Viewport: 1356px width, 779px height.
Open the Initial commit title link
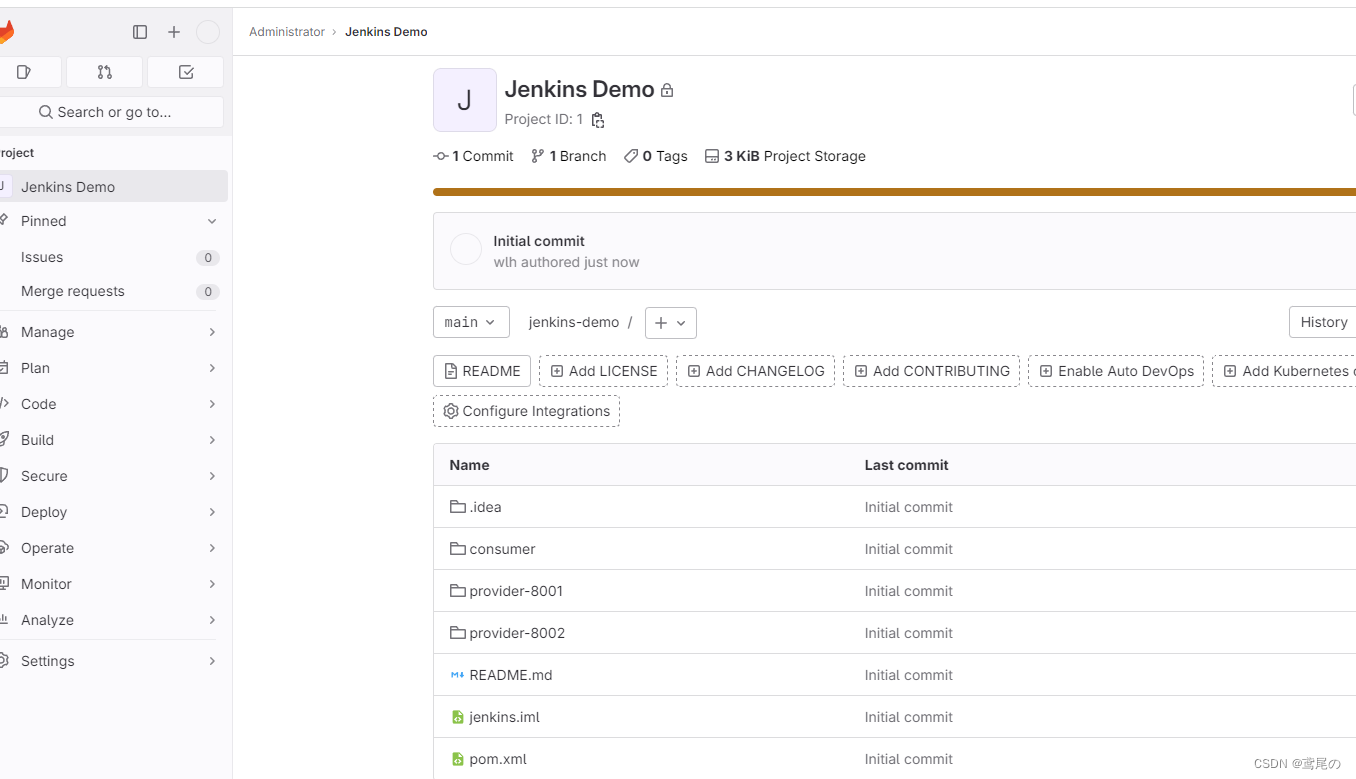539,241
